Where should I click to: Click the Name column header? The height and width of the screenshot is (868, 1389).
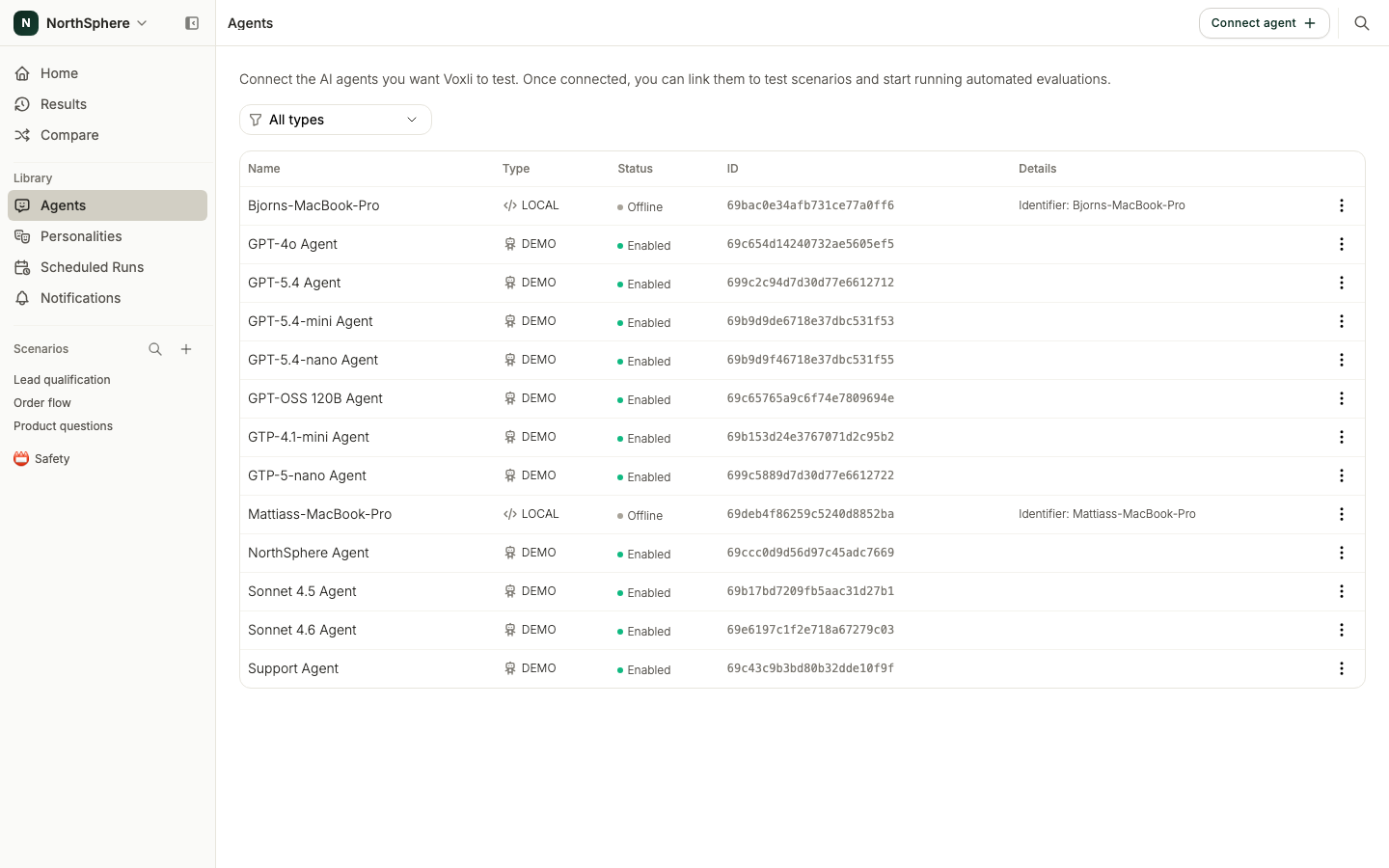point(264,169)
